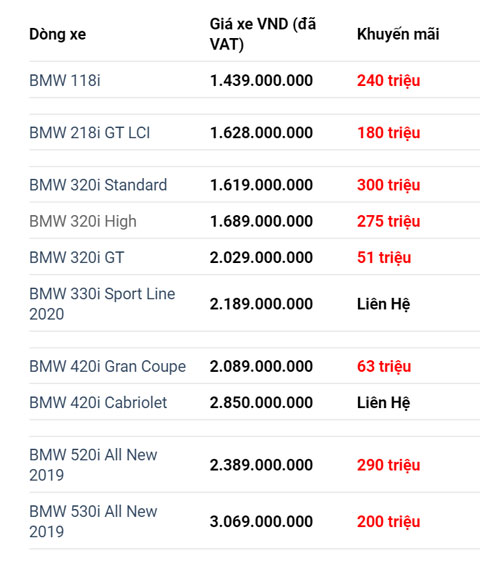Open the BMW 420i Cabriolet link

[x=98, y=403]
